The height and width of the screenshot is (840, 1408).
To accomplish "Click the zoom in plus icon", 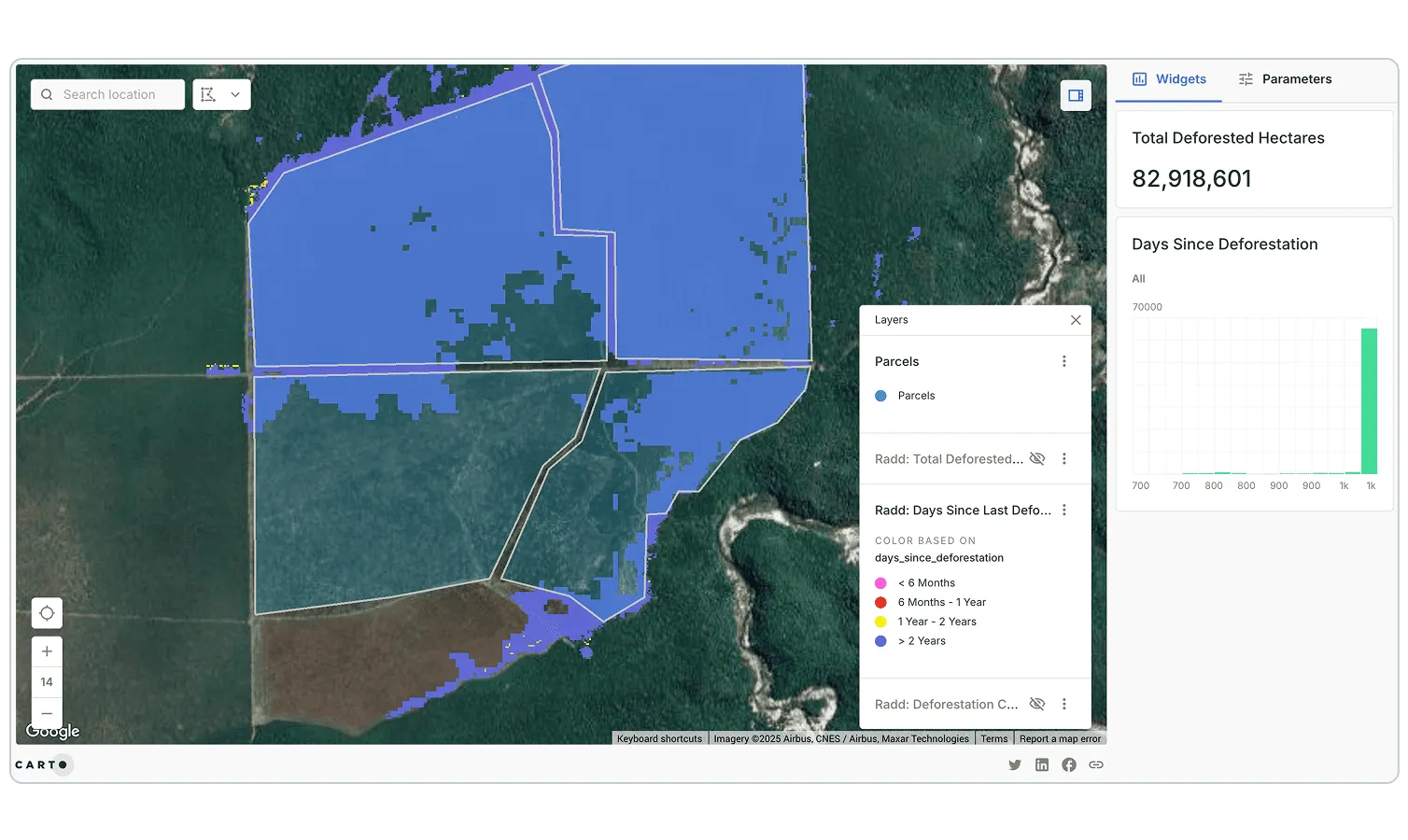I will point(47,651).
